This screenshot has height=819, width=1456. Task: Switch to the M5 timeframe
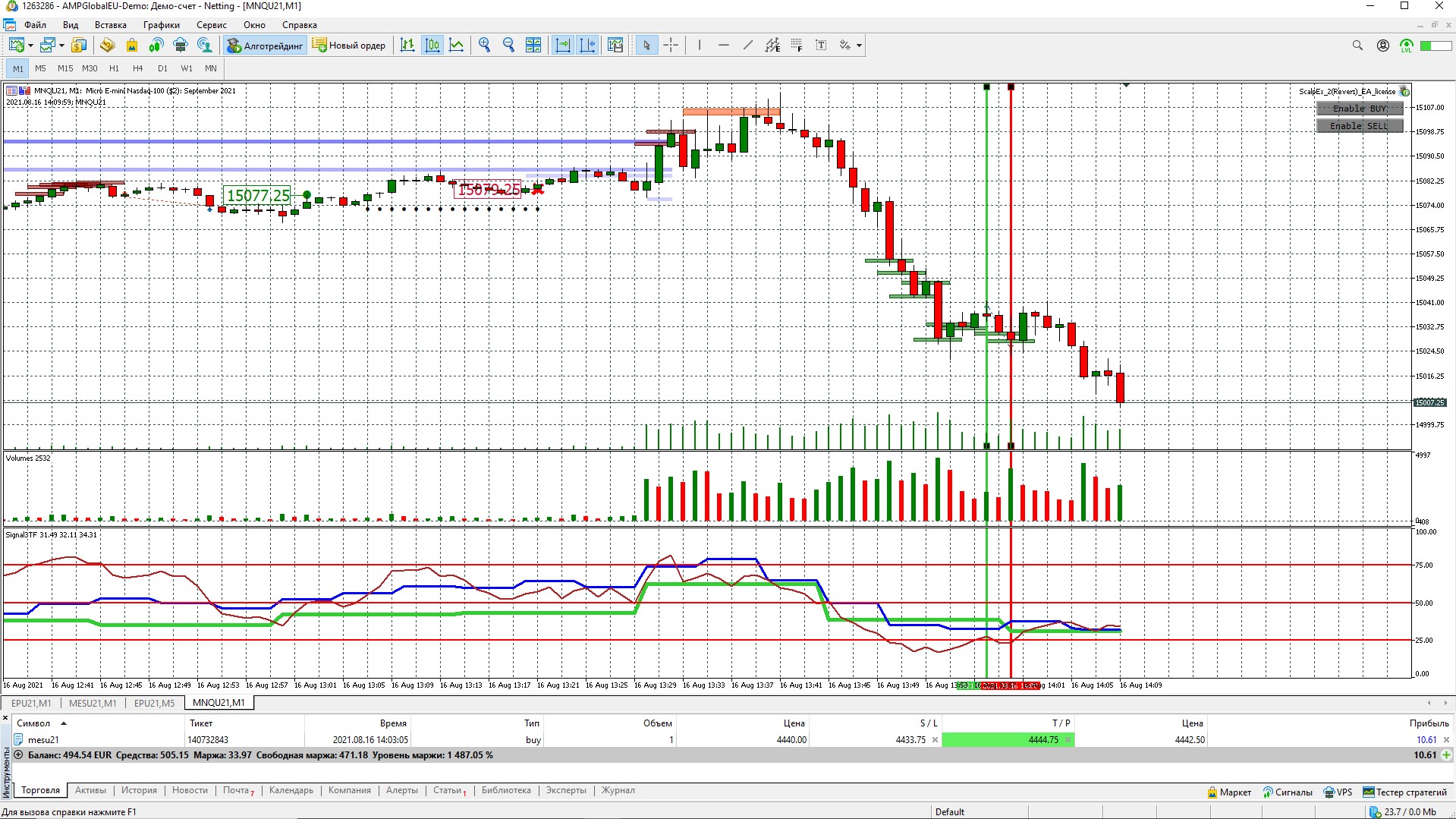[x=41, y=68]
